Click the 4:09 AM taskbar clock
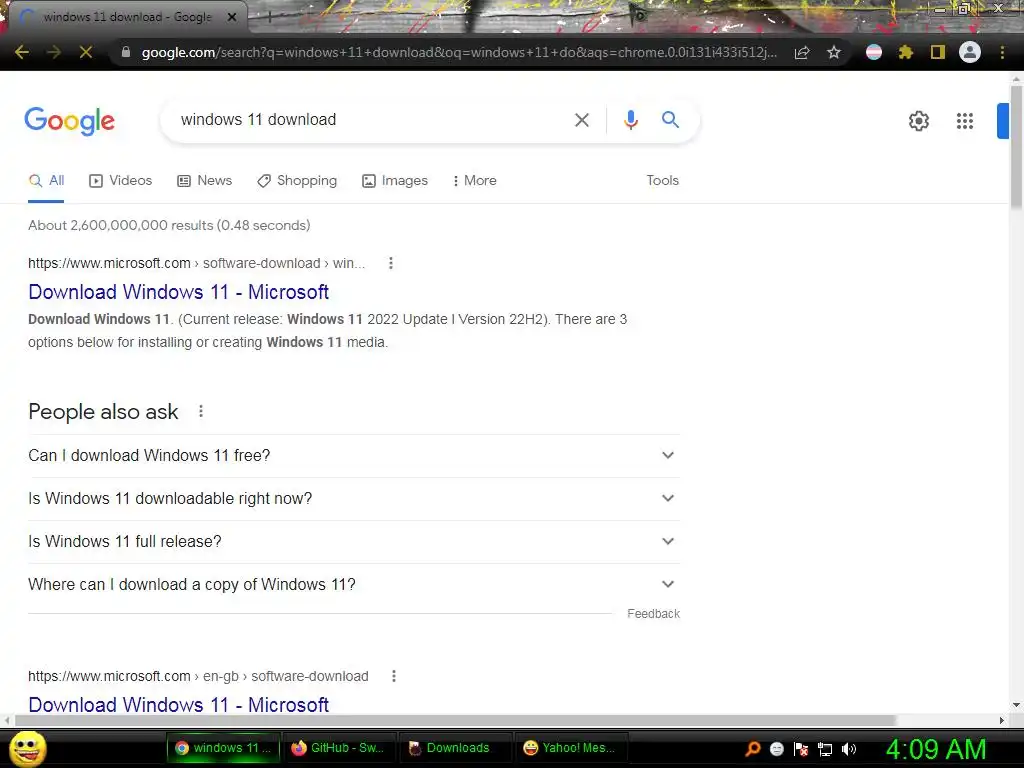The image size is (1024, 768). pos(936,749)
